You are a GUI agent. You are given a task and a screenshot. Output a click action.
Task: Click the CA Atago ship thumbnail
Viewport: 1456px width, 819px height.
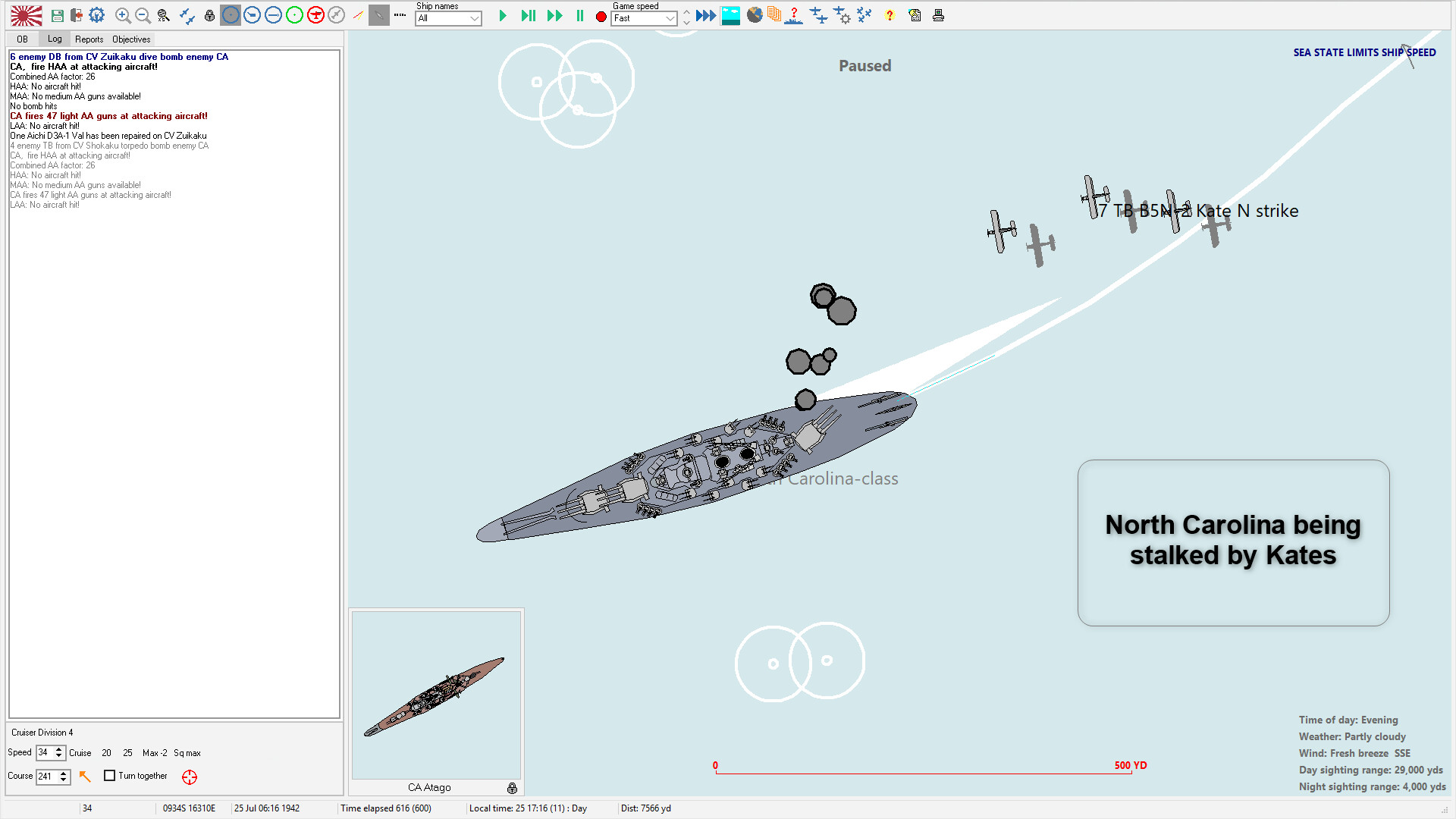(x=436, y=695)
